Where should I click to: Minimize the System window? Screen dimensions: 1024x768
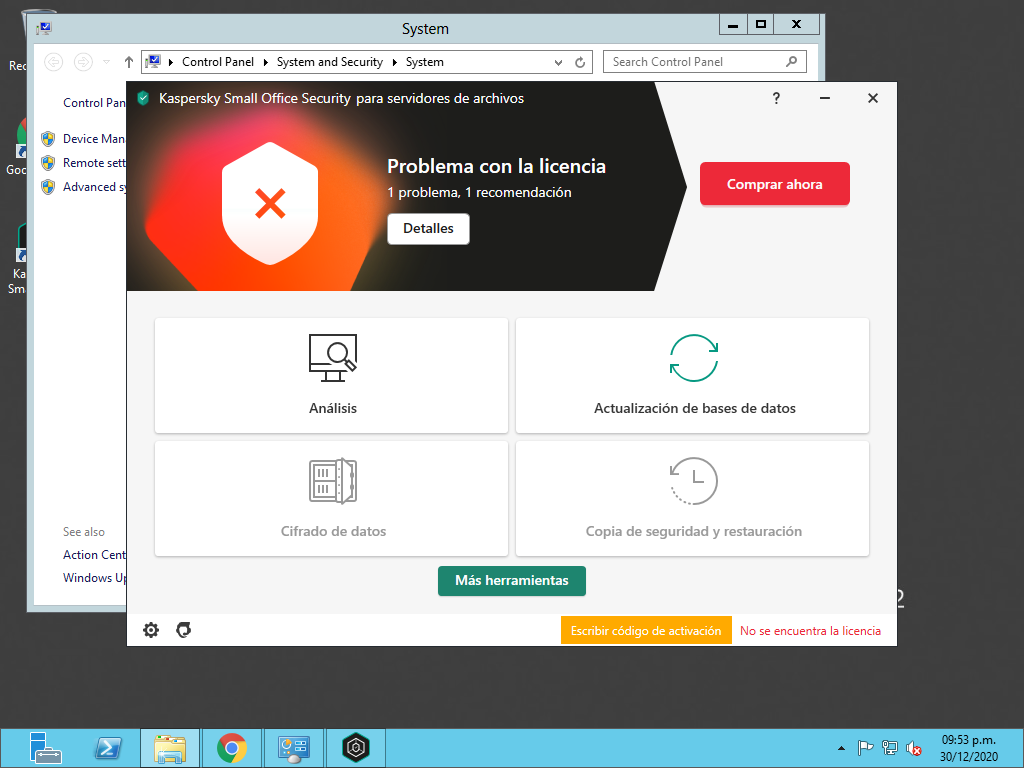(x=733, y=24)
